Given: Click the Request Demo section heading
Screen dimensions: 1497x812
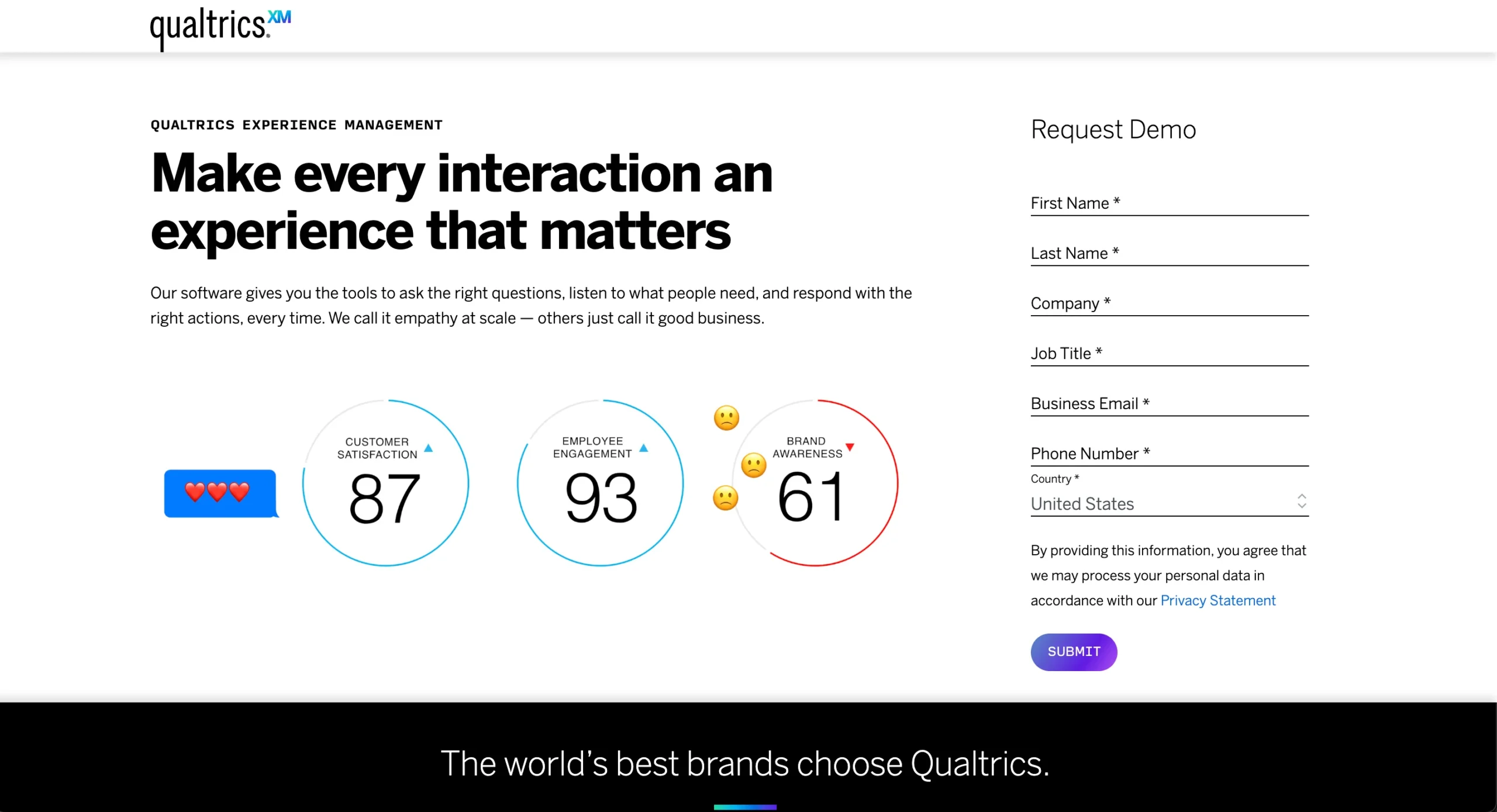Looking at the screenshot, I should pos(1114,128).
